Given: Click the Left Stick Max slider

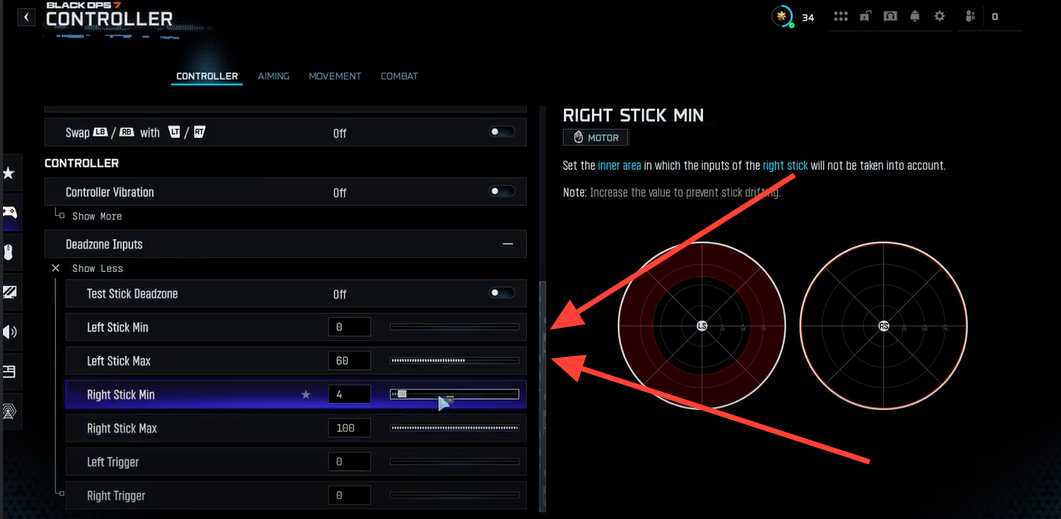Looking at the screenshot, I should tap(454, 361).
